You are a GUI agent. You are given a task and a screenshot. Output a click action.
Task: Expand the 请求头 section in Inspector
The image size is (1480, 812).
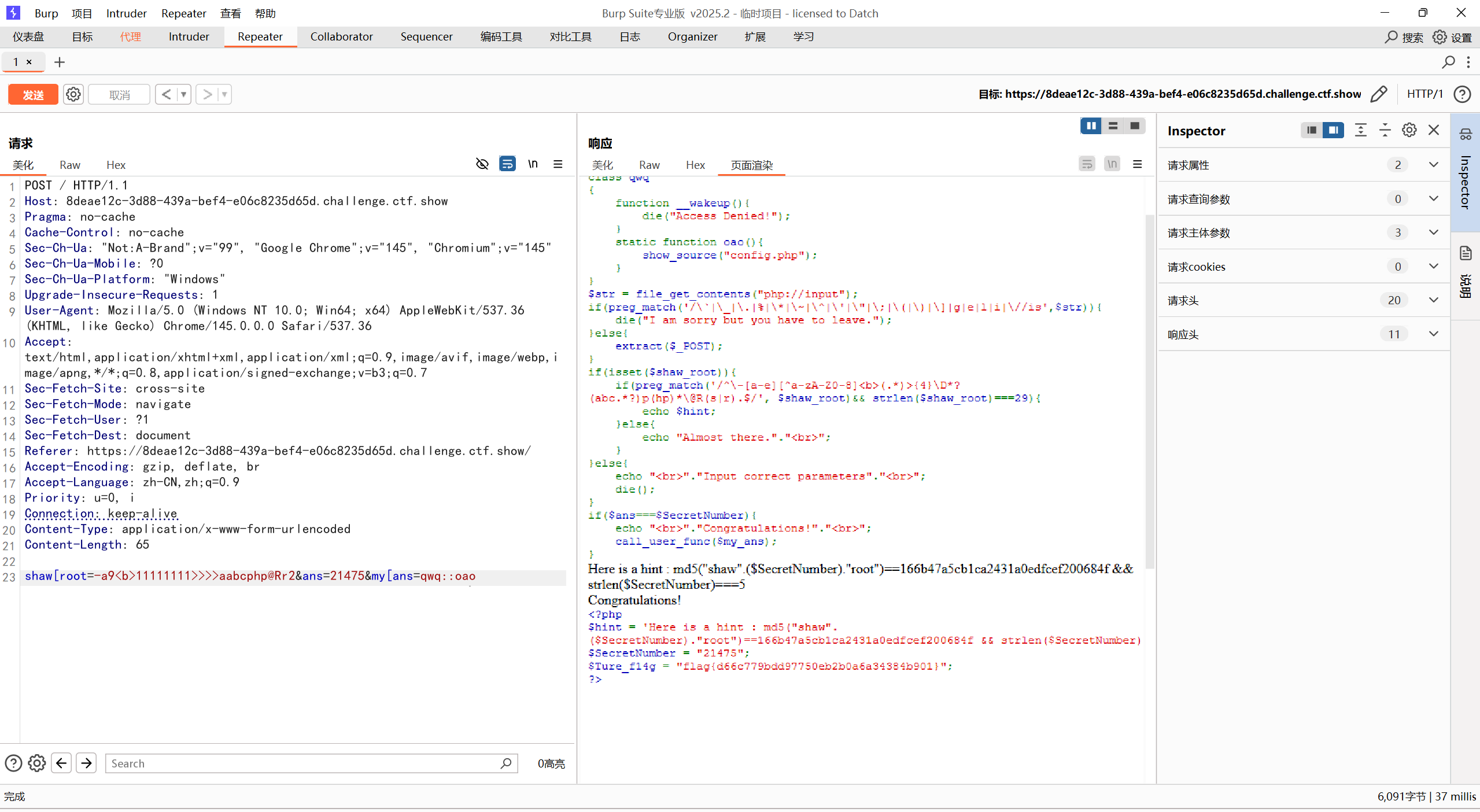(x=1434, y=300)
